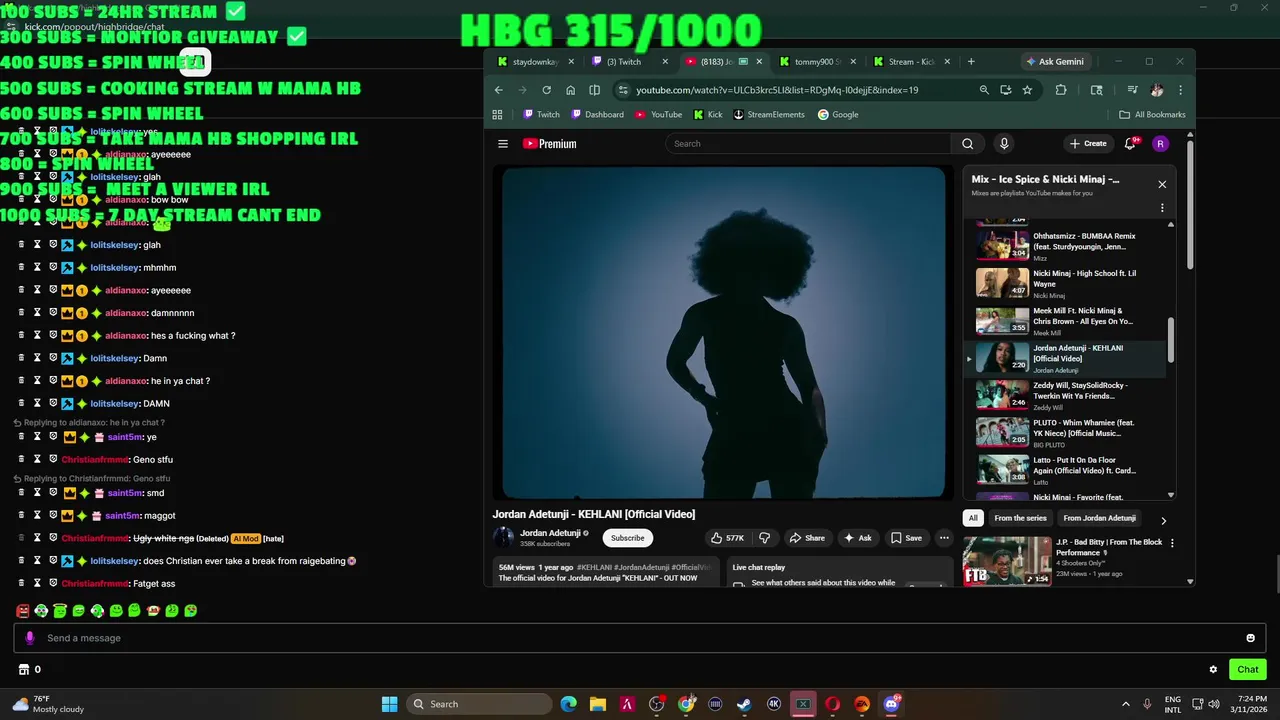This screenshot has width=1280, height=720.
Task: Open the Dashboard bookmark
Action: (x=596, y=115)
